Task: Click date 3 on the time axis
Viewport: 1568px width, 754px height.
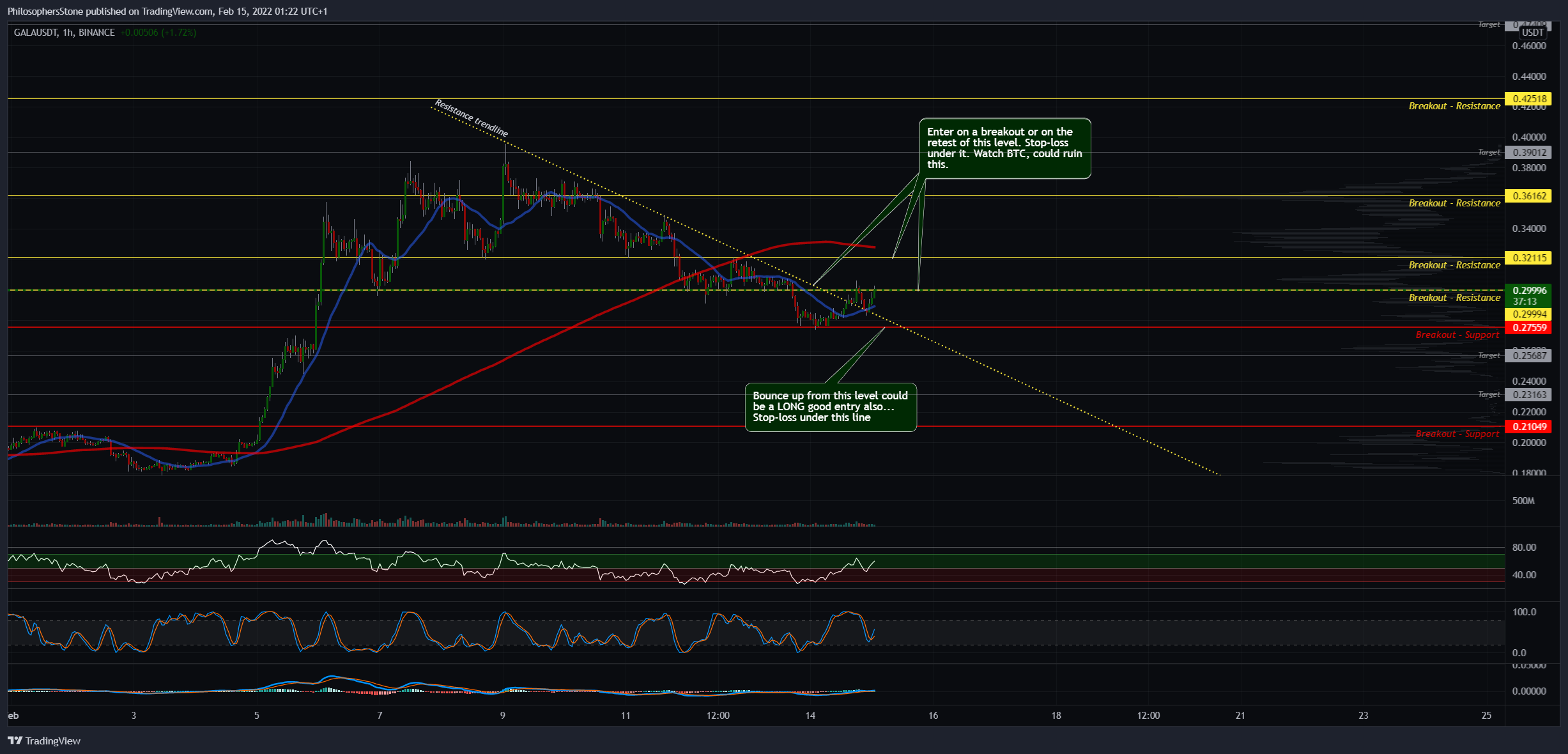Action: (x=134, y=716)
